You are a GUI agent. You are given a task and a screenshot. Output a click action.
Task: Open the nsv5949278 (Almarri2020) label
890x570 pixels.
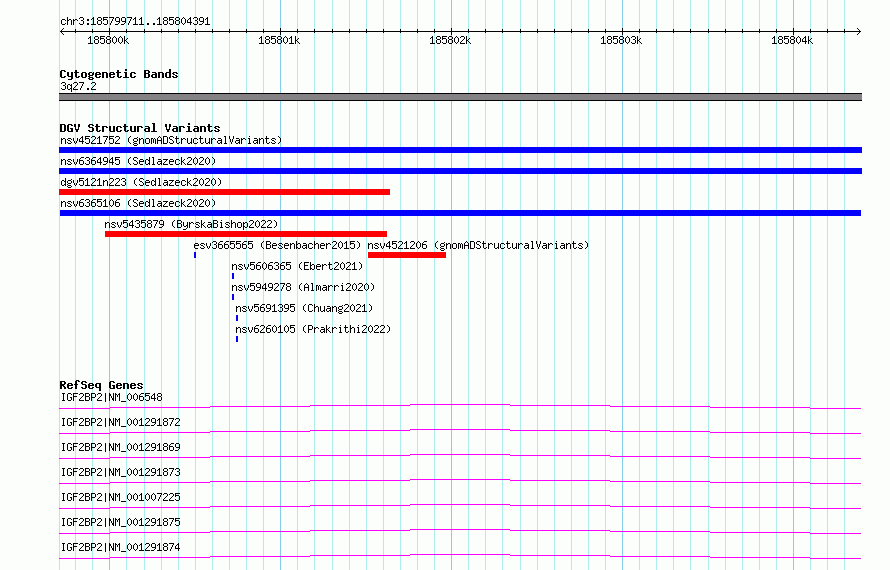tap(303, 287)
